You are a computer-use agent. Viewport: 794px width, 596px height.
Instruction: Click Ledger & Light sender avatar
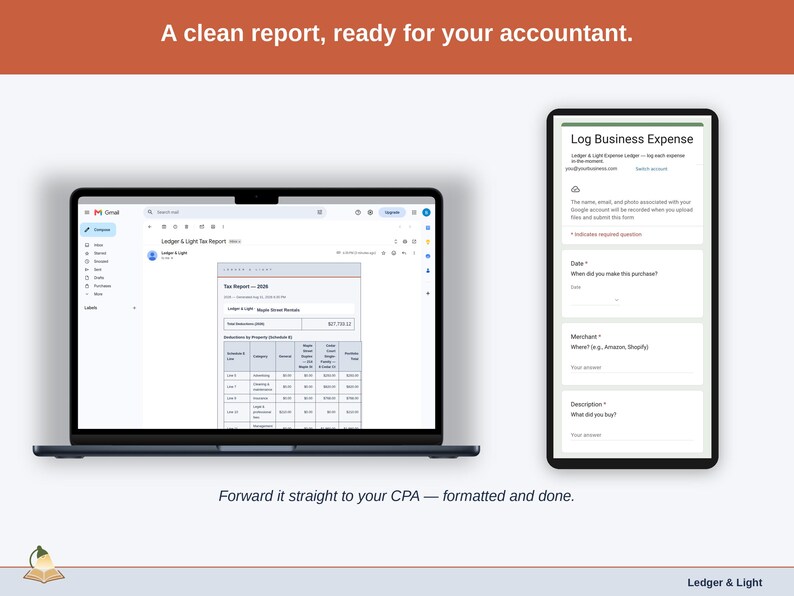152,255
